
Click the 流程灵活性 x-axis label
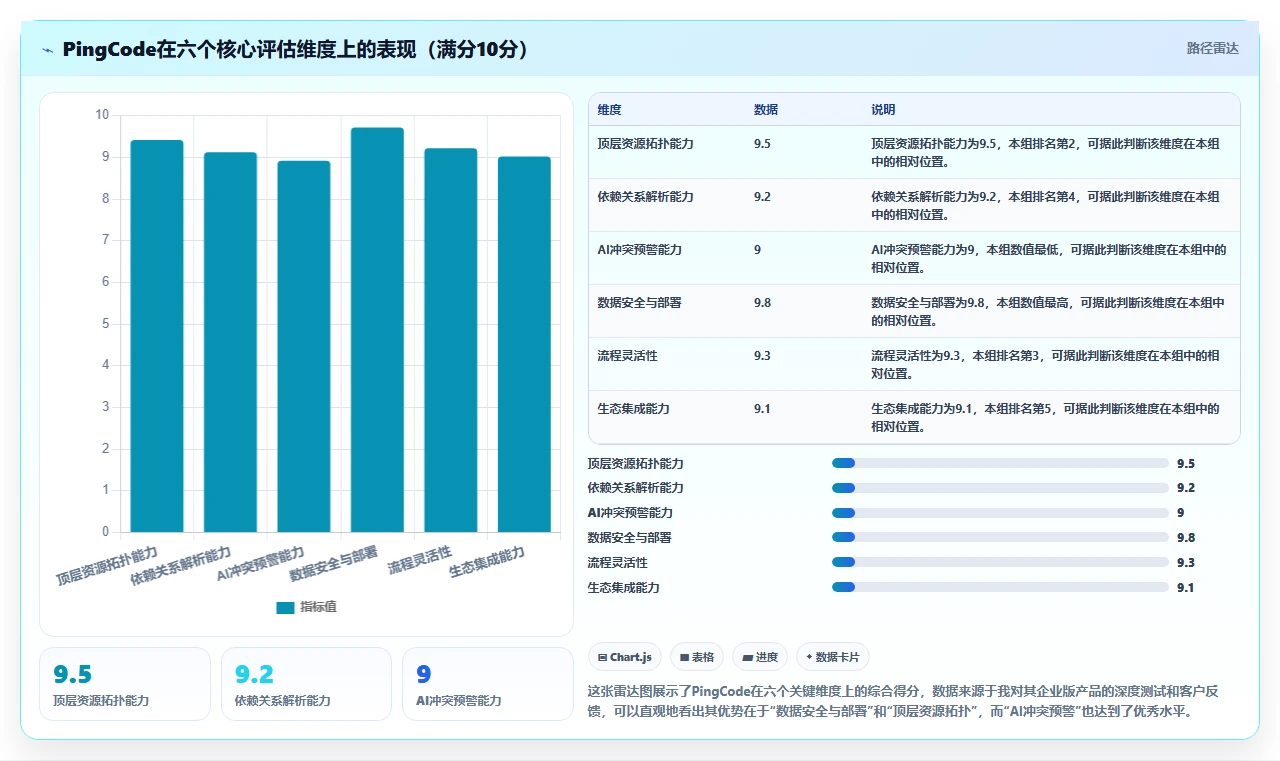tap(420, 560)
